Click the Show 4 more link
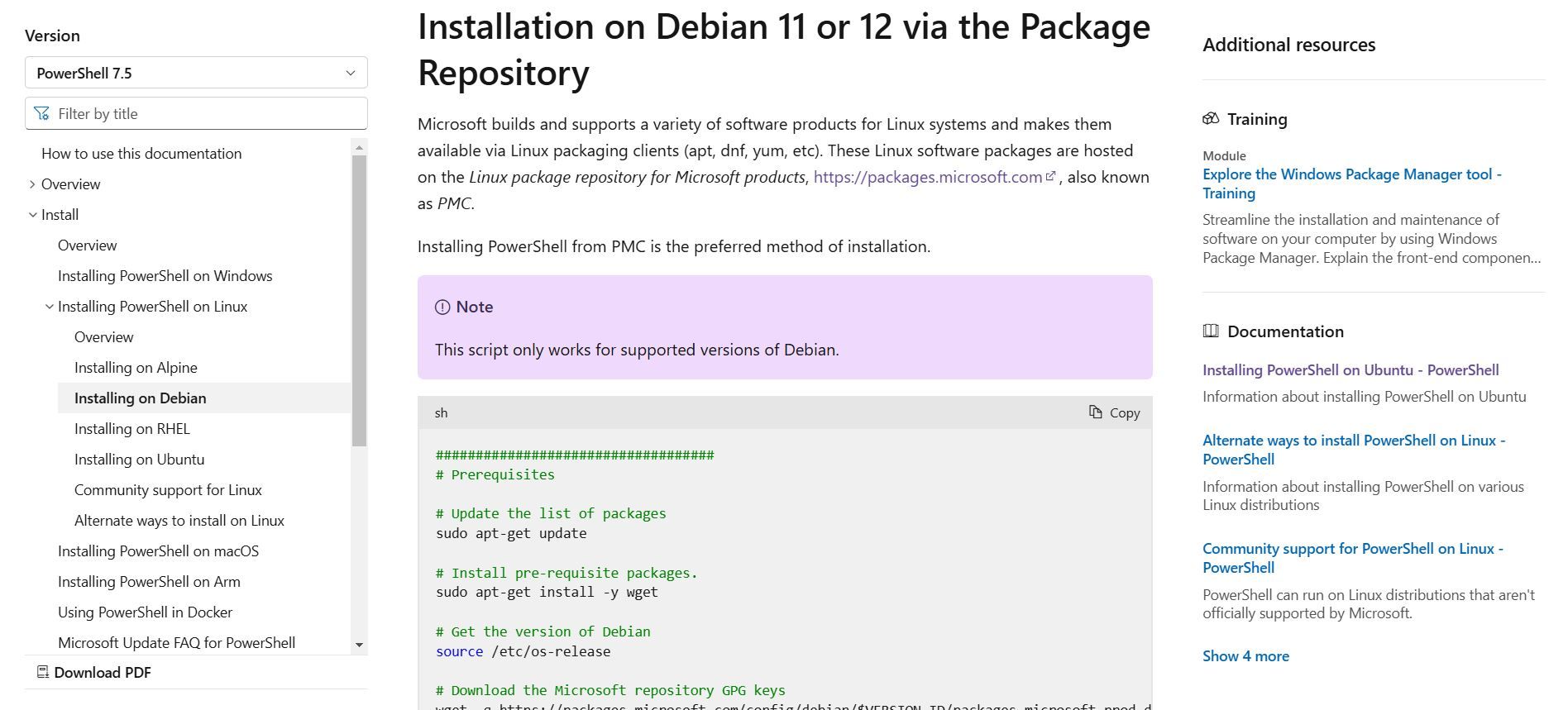The height and width of the screenshot is (710, 1568). [x=1245, y=655]
